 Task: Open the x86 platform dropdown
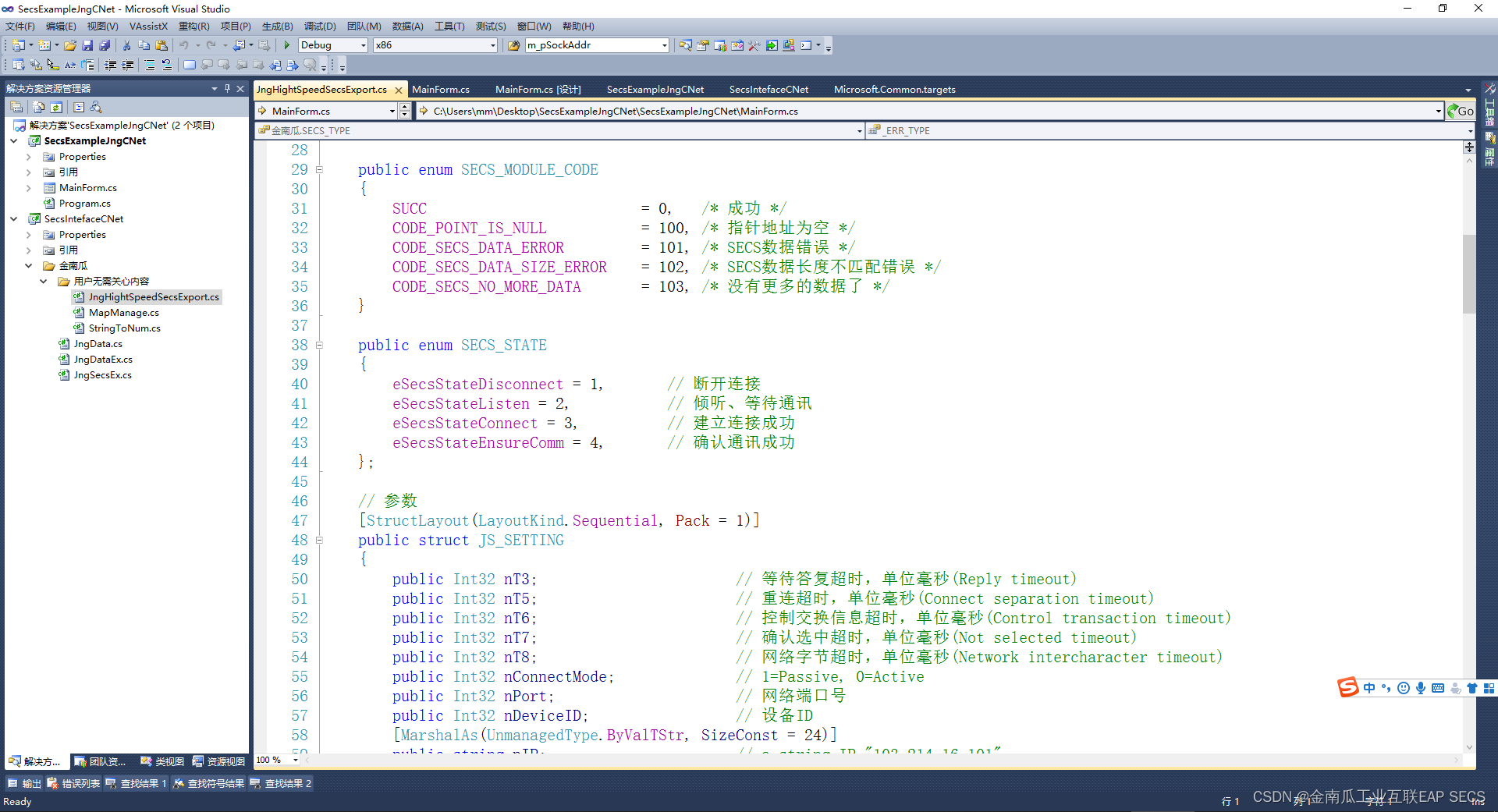(433, 44)
